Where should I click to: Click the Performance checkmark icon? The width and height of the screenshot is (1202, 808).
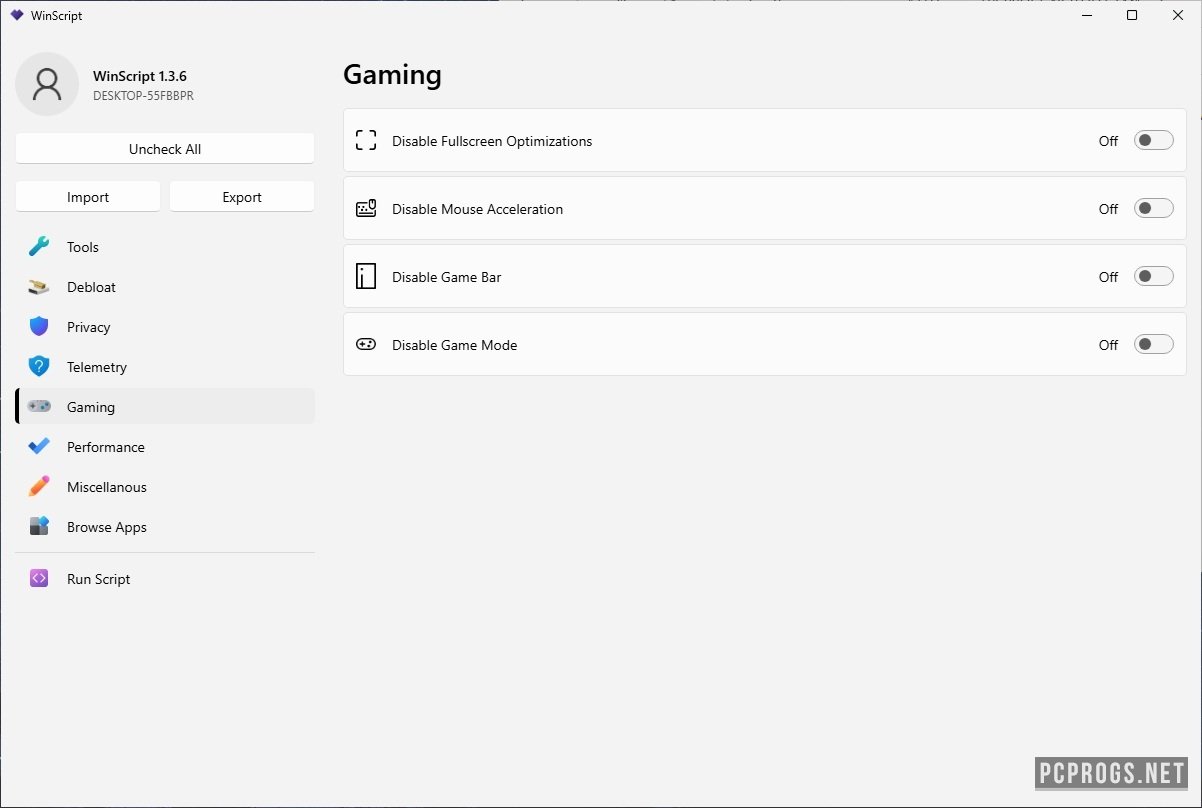coord(39,447)
